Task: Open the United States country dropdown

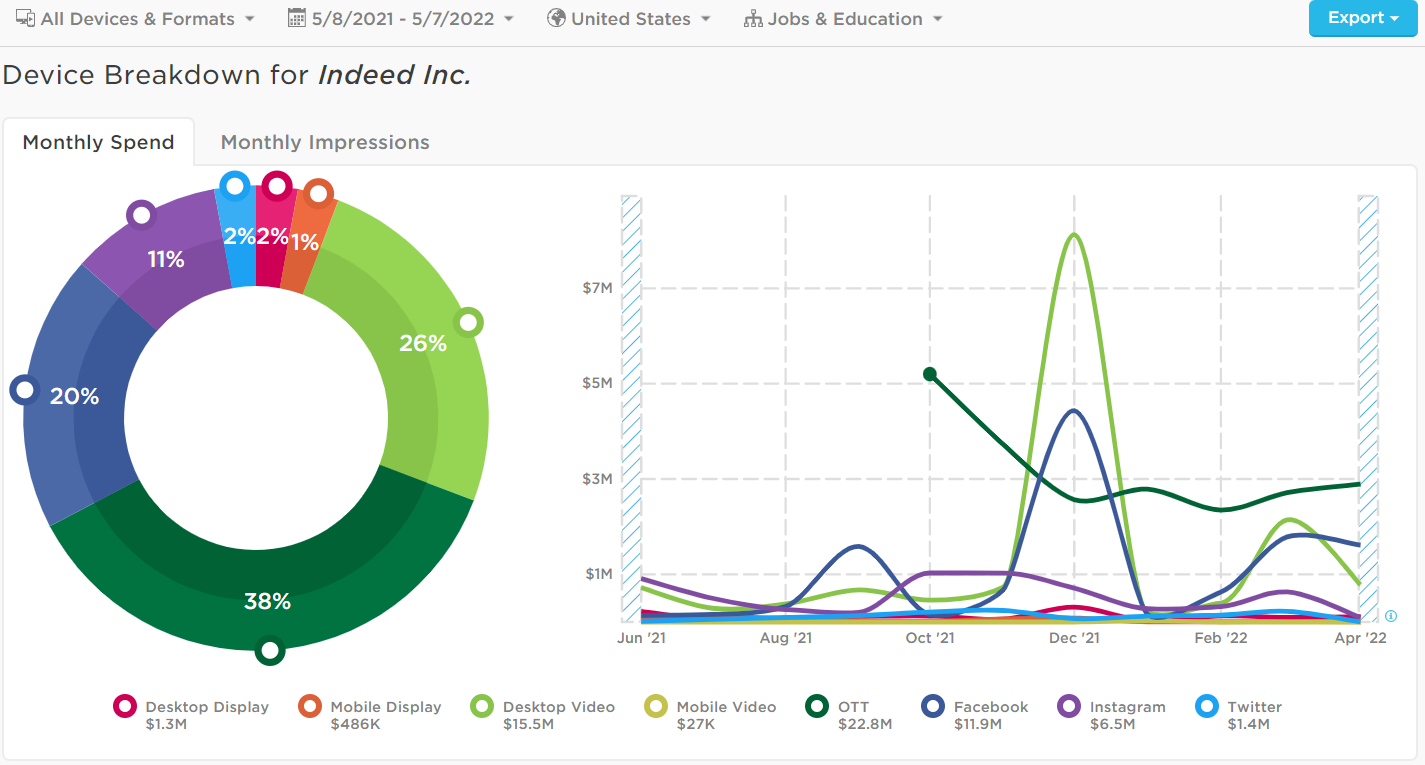Action: pos(629,18)
